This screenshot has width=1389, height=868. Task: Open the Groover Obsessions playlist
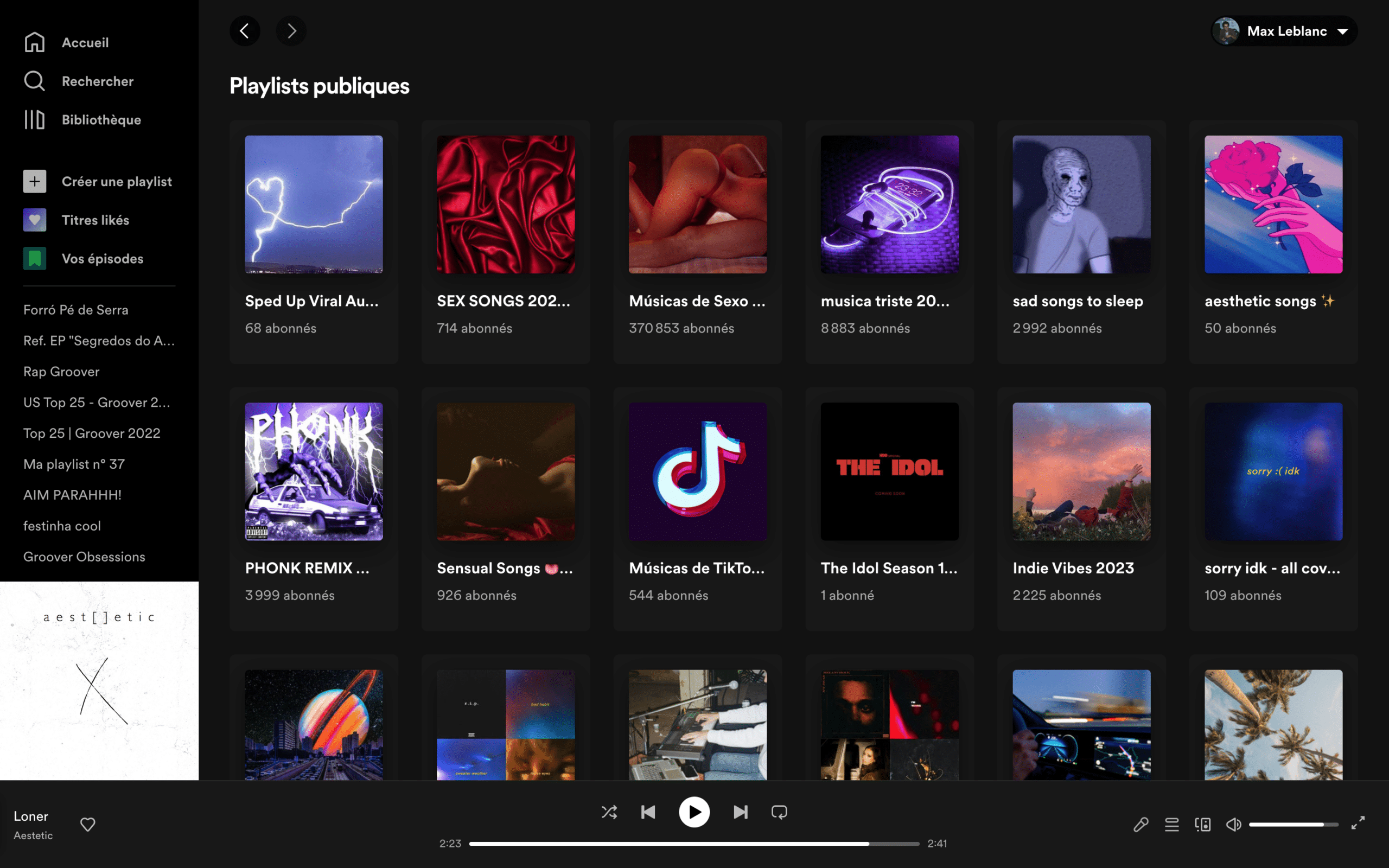[85, 556]
